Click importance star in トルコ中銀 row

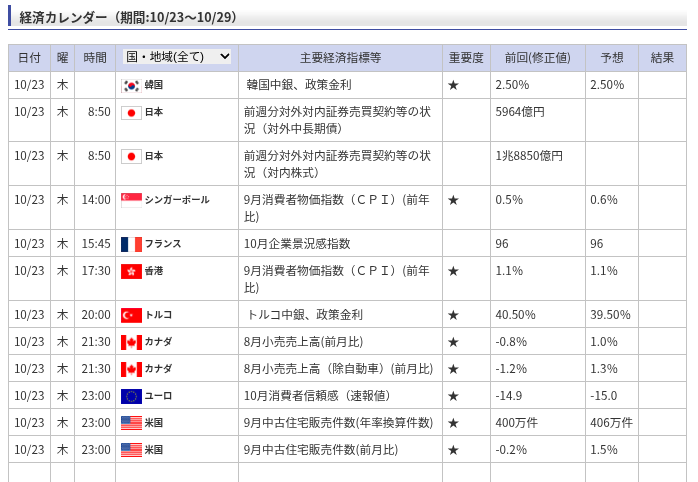(x=453, y=315)
